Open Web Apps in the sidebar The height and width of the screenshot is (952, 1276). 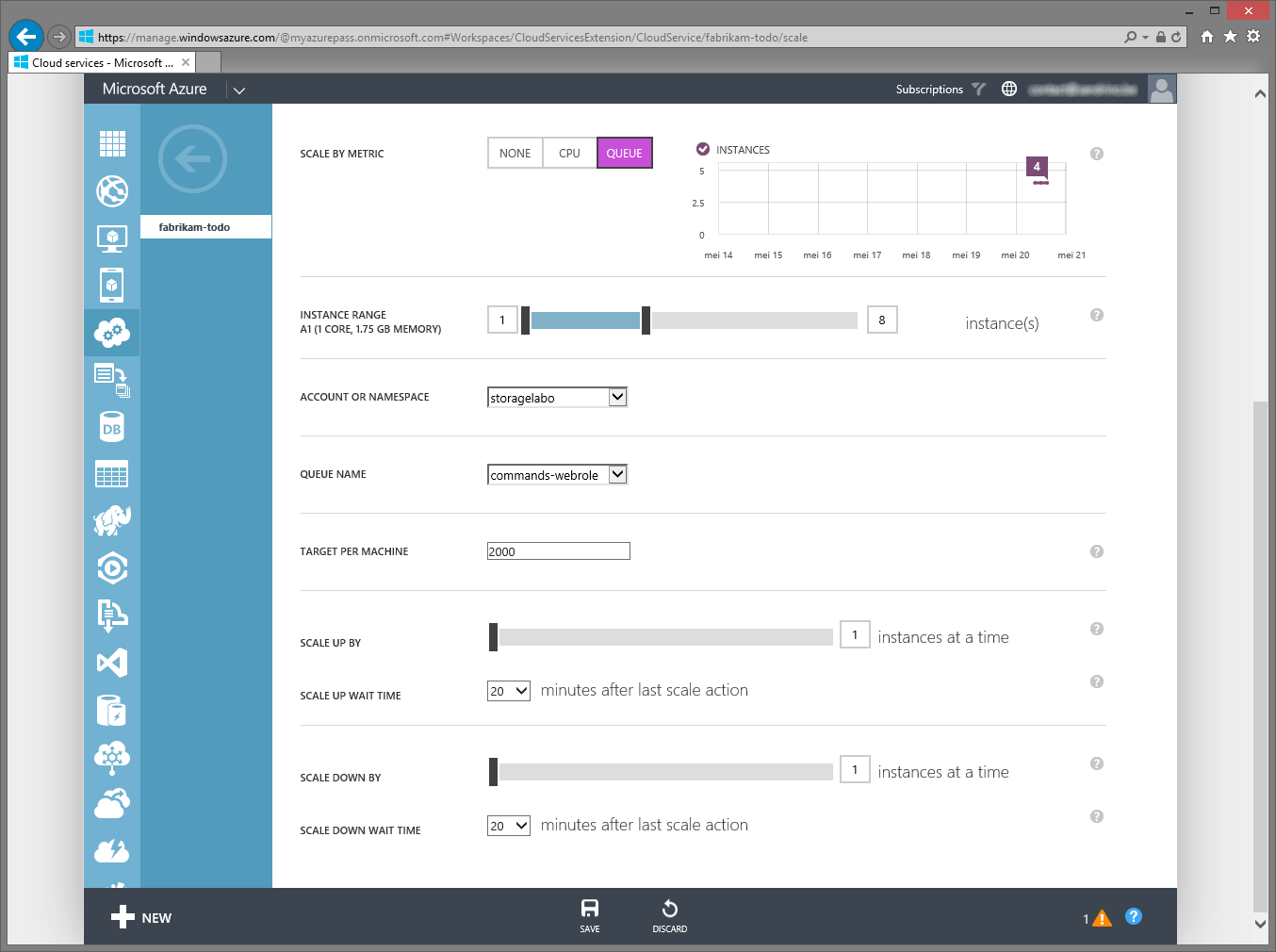click(112, 191)
